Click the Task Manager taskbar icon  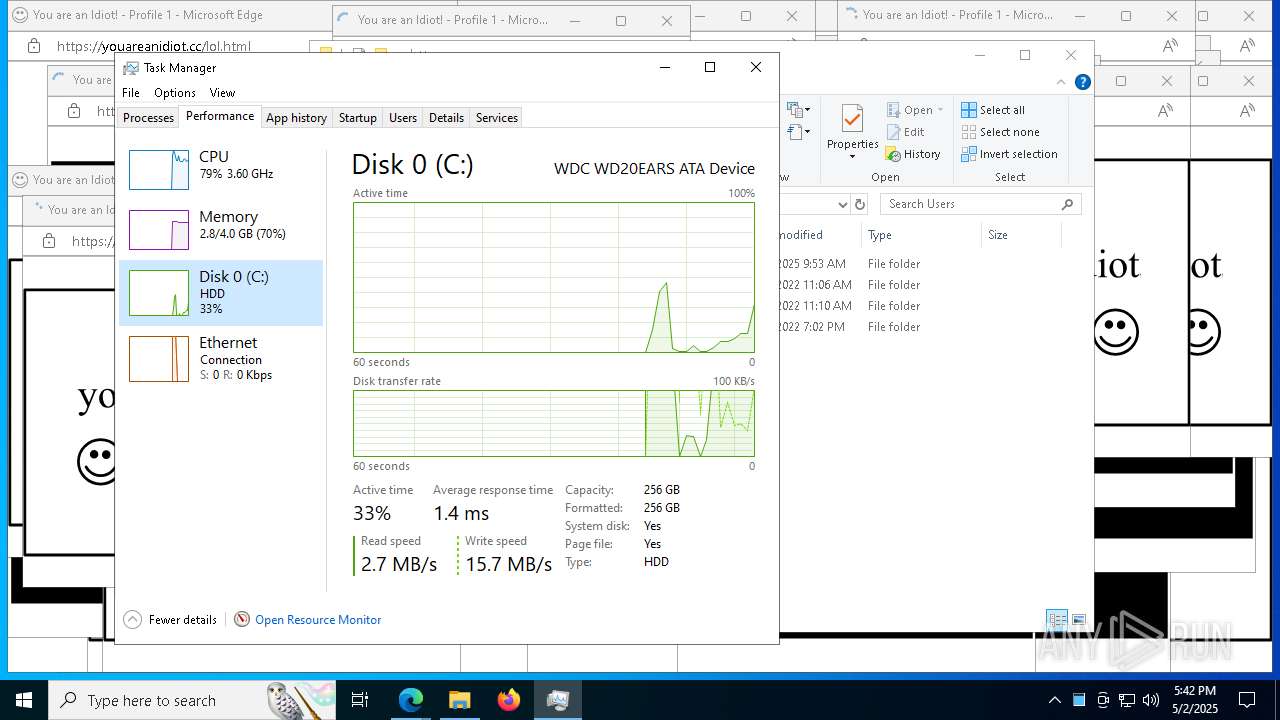558,700
